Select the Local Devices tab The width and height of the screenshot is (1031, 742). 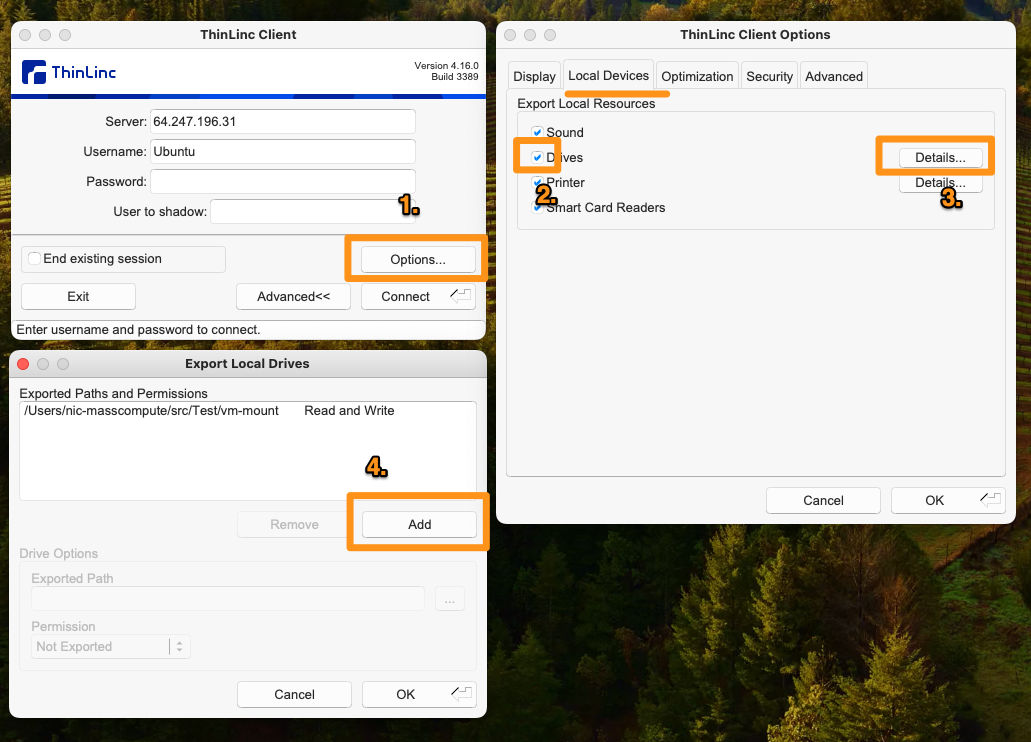click(608, 76)
